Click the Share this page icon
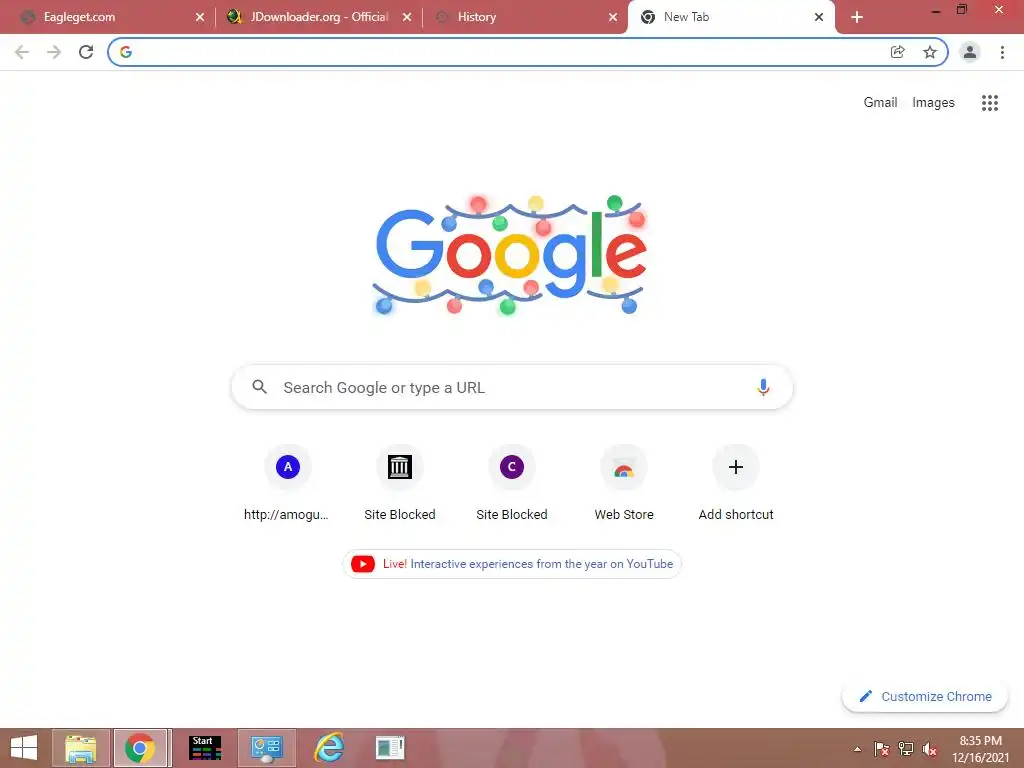 898,52
